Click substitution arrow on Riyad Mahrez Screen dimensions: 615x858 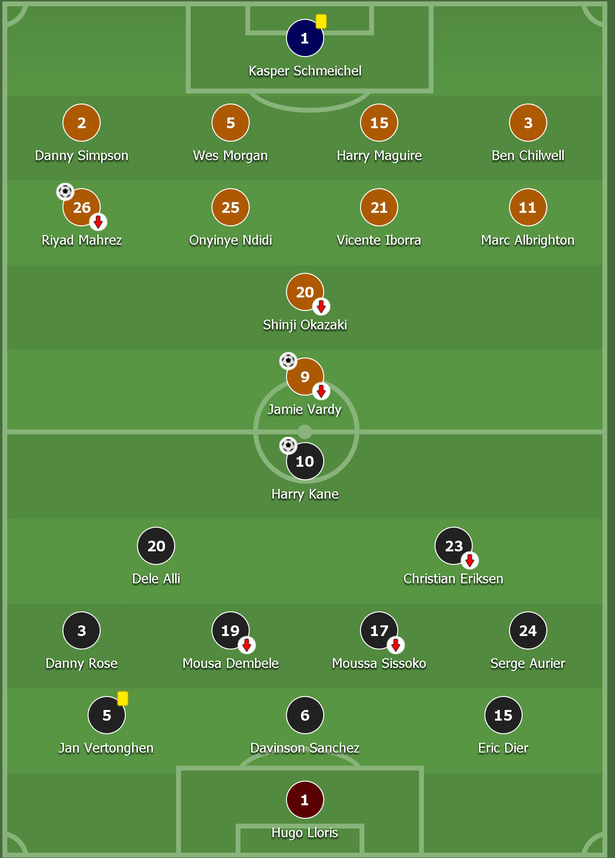(x=98, y=222)
